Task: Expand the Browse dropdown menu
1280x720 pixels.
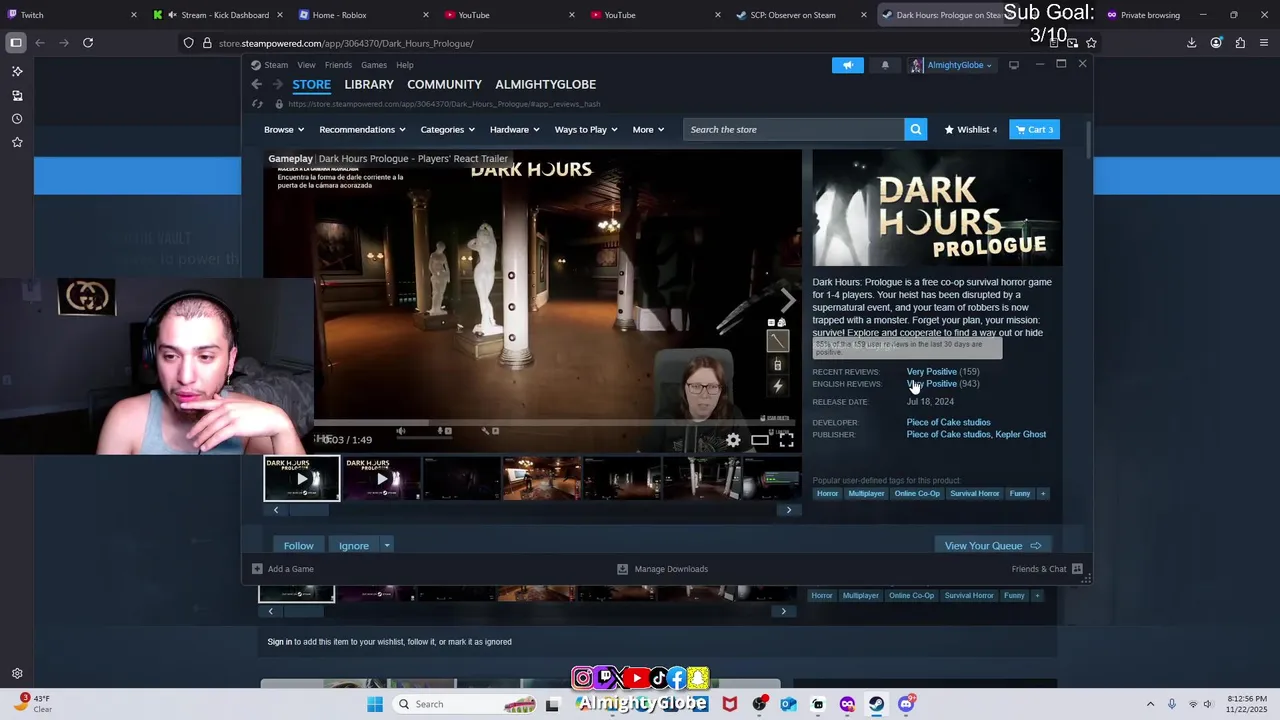Action: coord(285,129)
